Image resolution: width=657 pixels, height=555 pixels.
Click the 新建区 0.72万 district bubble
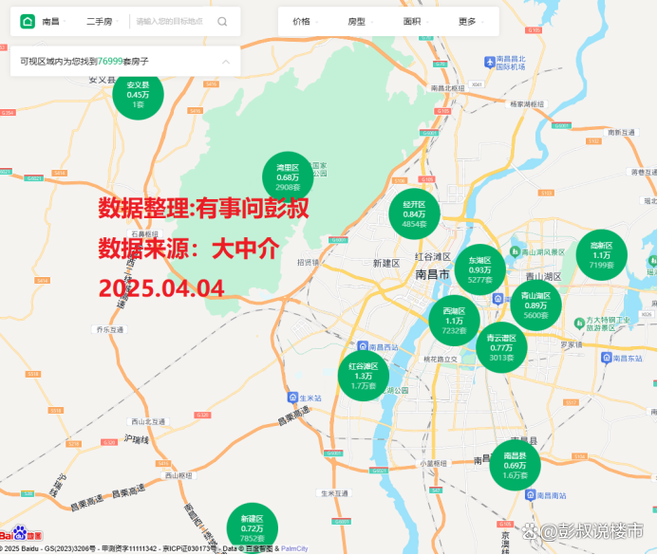click(x=252, y=528)
